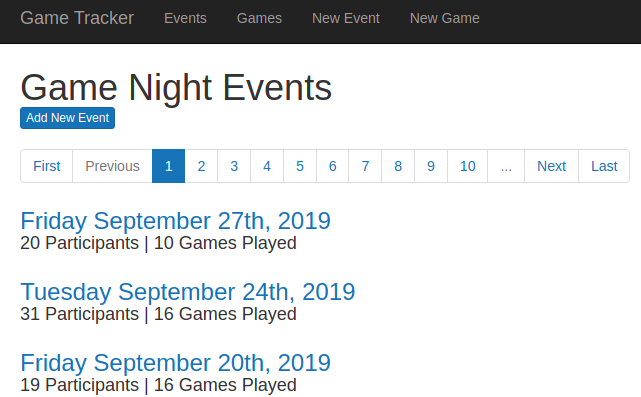Viewport: 641px width, 397px height.
Task: Click the Add New Event button
Action: [x=67, y=118]
